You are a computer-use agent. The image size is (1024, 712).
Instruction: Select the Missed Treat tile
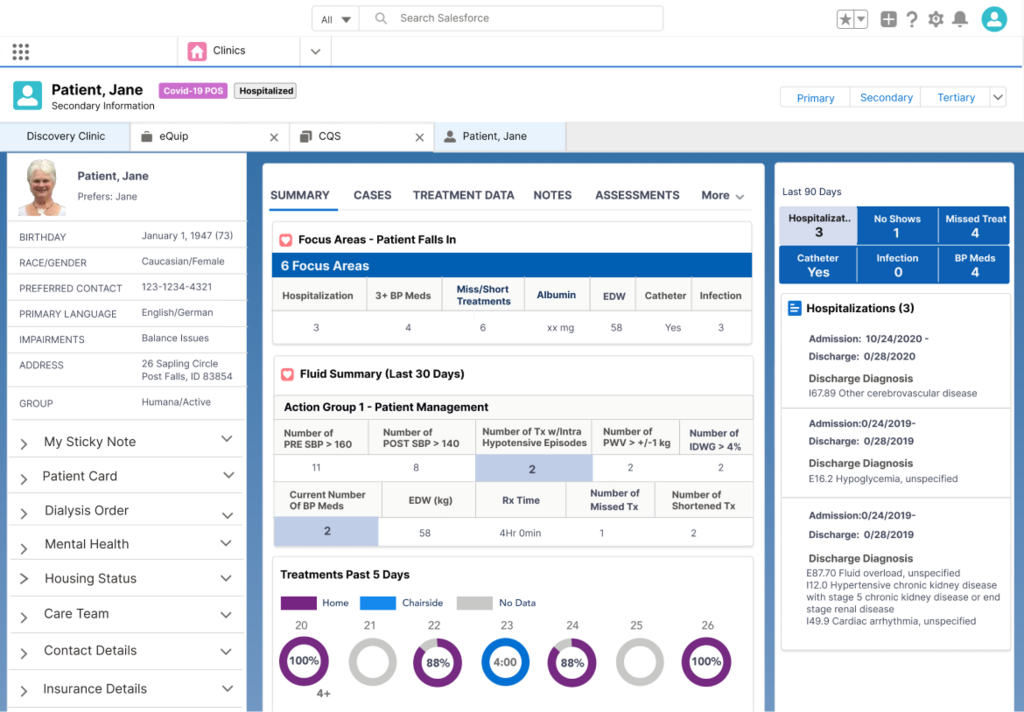(975, 226)
